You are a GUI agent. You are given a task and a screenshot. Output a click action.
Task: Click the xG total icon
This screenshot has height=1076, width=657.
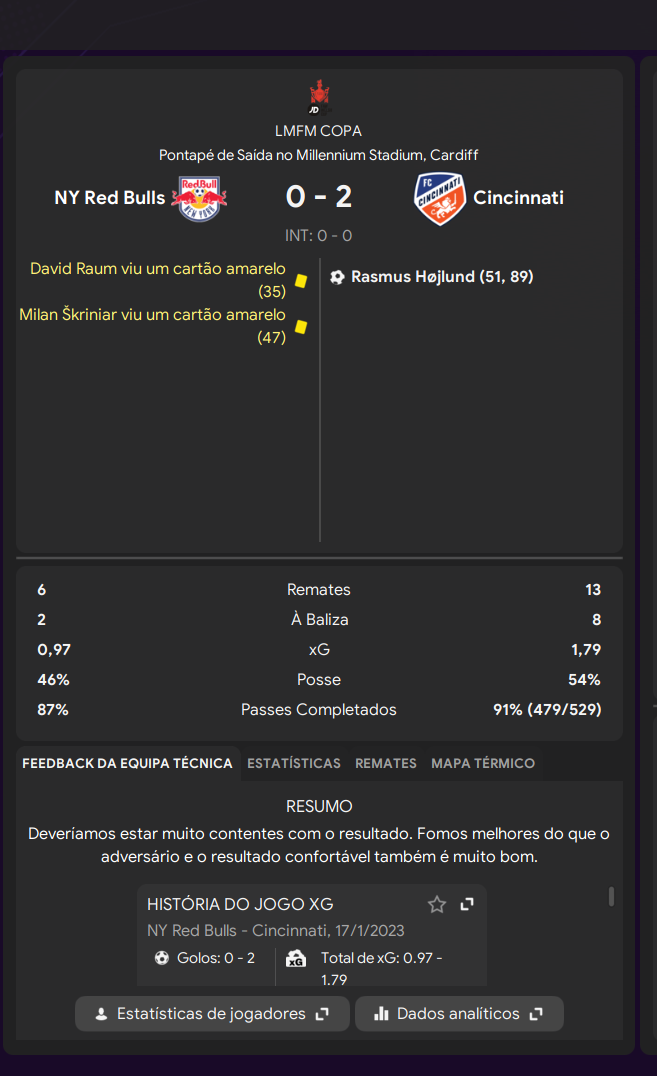pos(296,959)
